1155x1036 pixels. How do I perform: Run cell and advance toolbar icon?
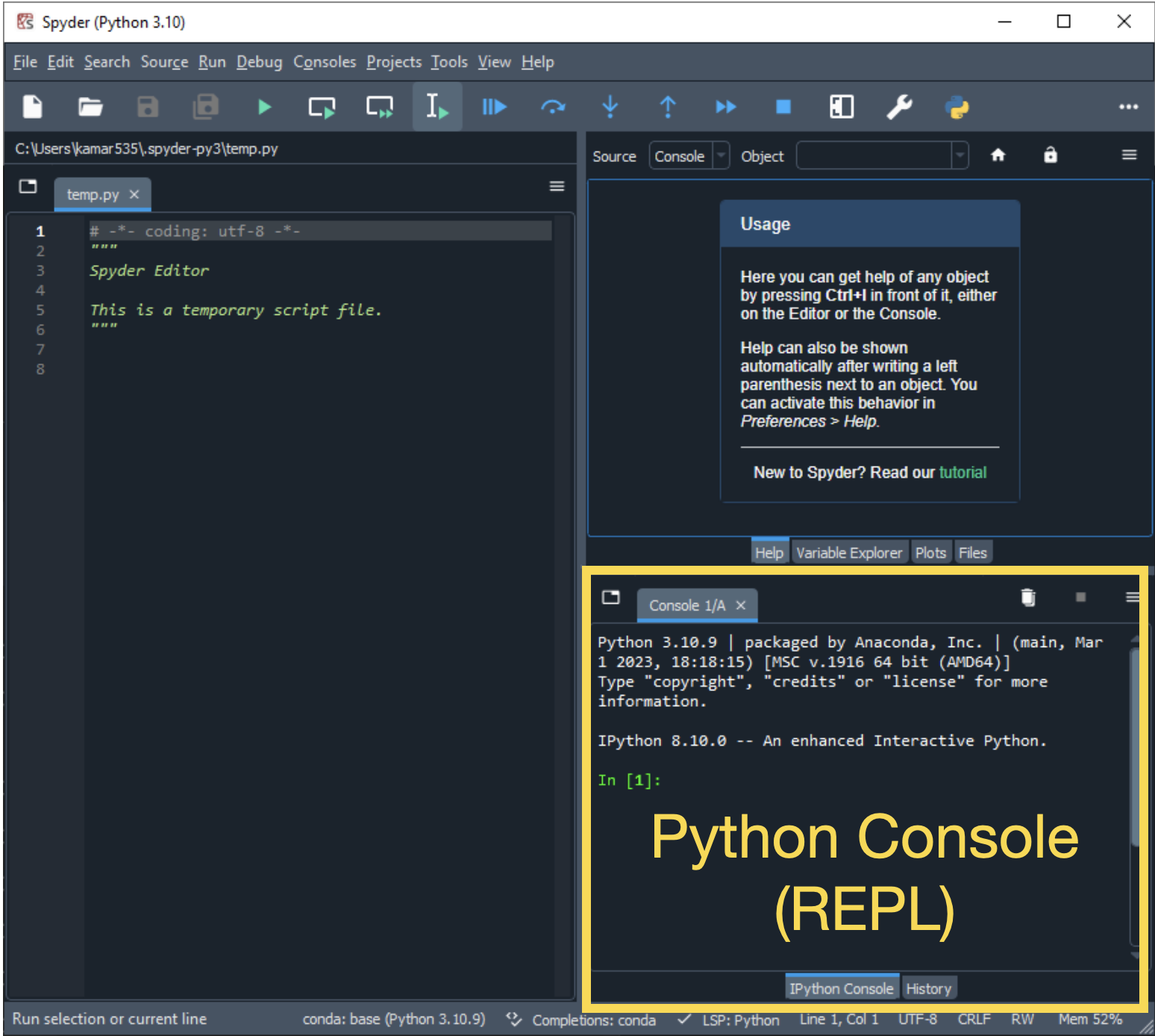tap(380, 107)
